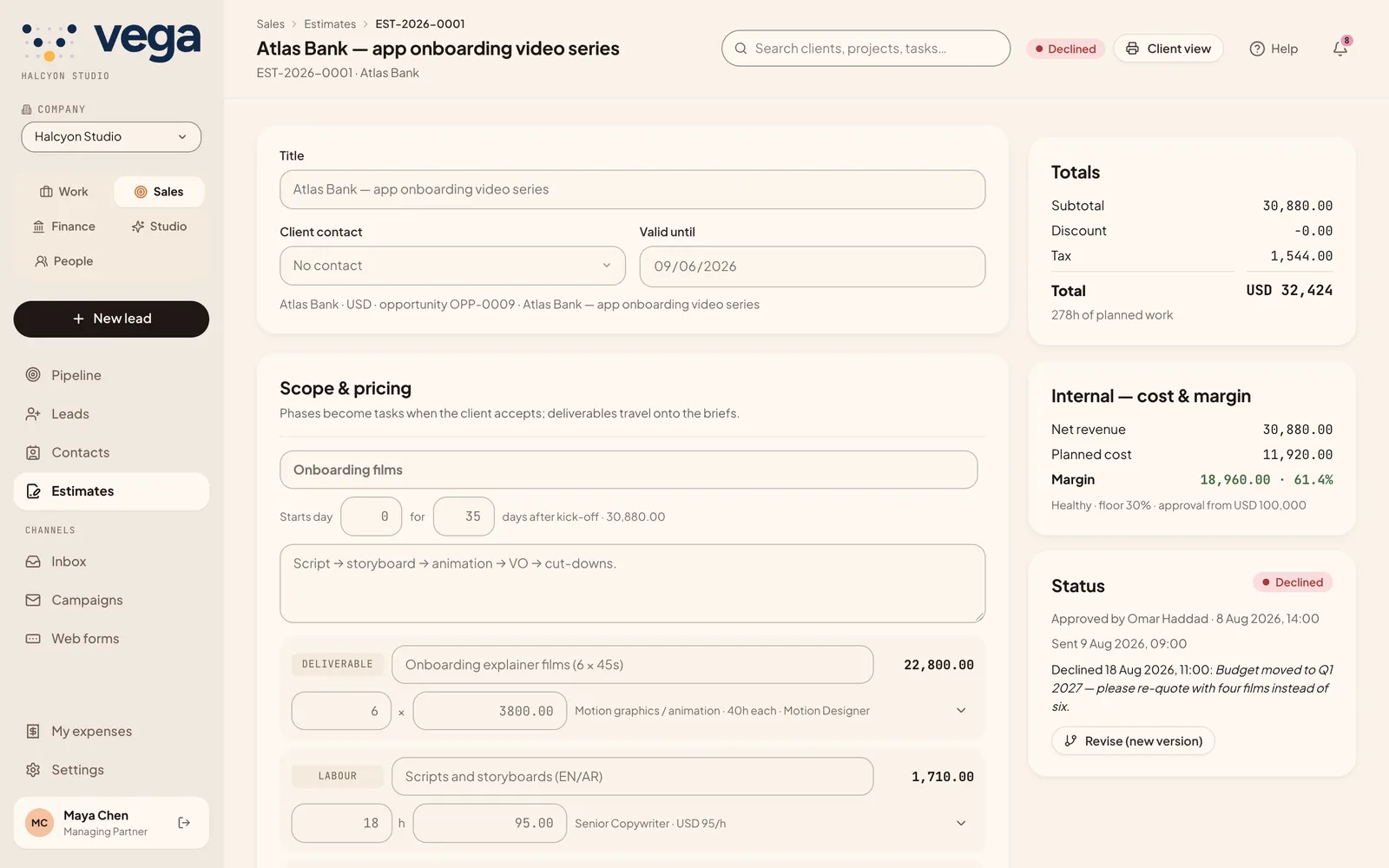Screen dimensions: 1389x868
Task: Switch to Finance section tab
Action: (x=63, y=227)
